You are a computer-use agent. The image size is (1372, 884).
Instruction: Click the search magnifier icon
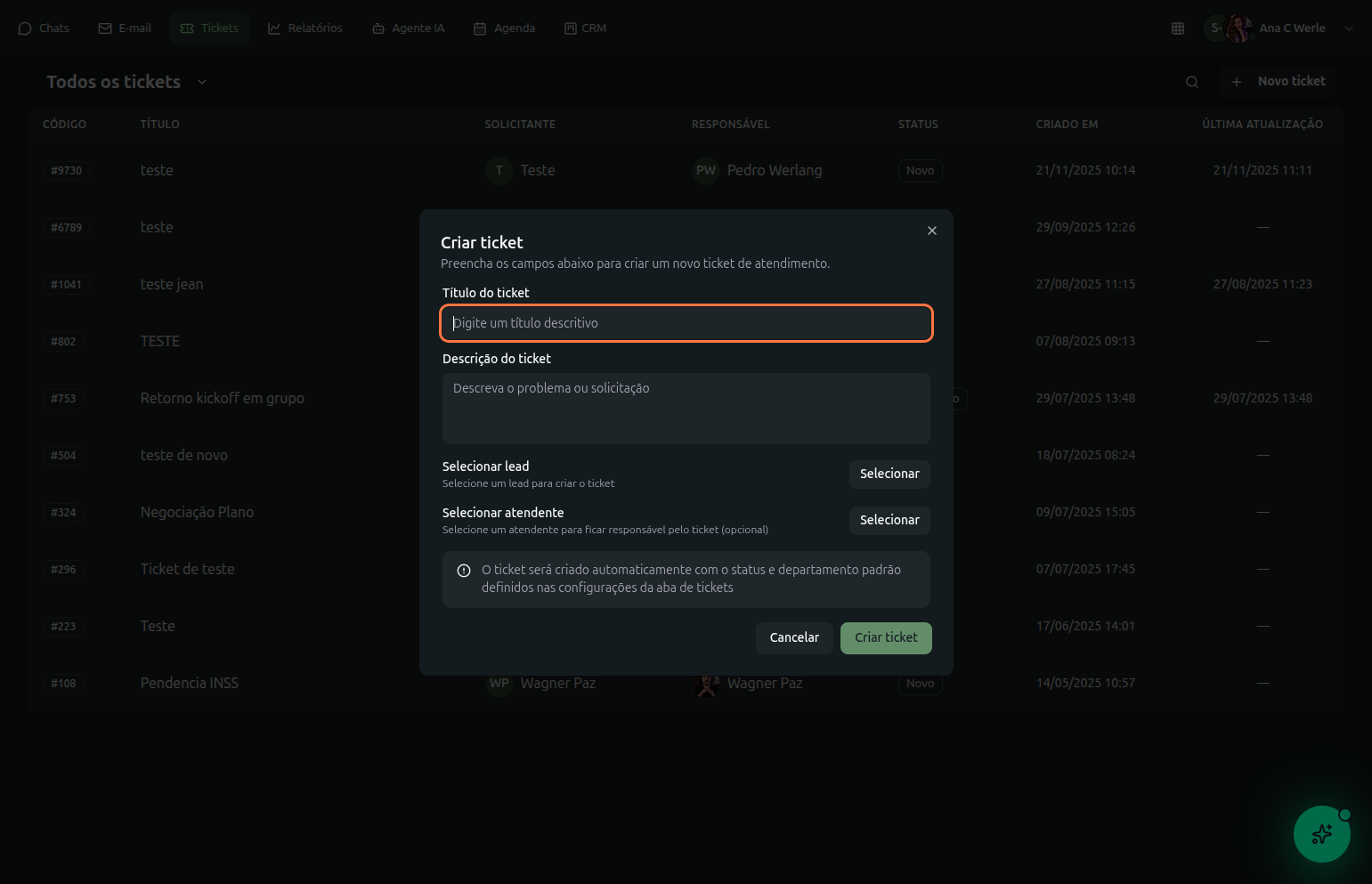pos(1191,82)
